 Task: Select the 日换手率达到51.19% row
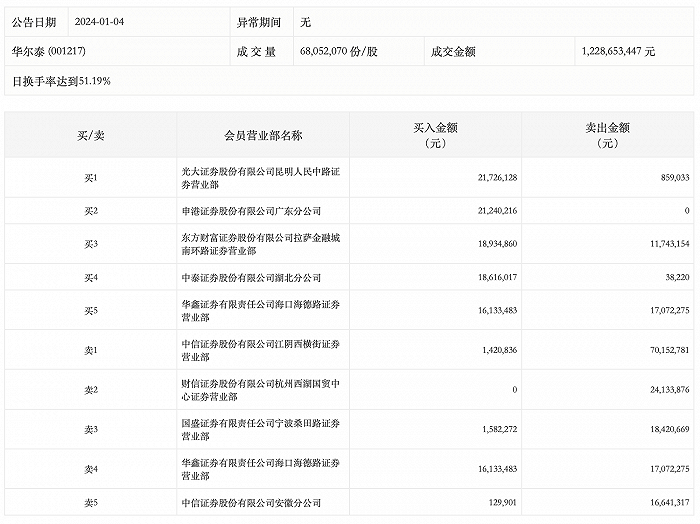point(61,81)
